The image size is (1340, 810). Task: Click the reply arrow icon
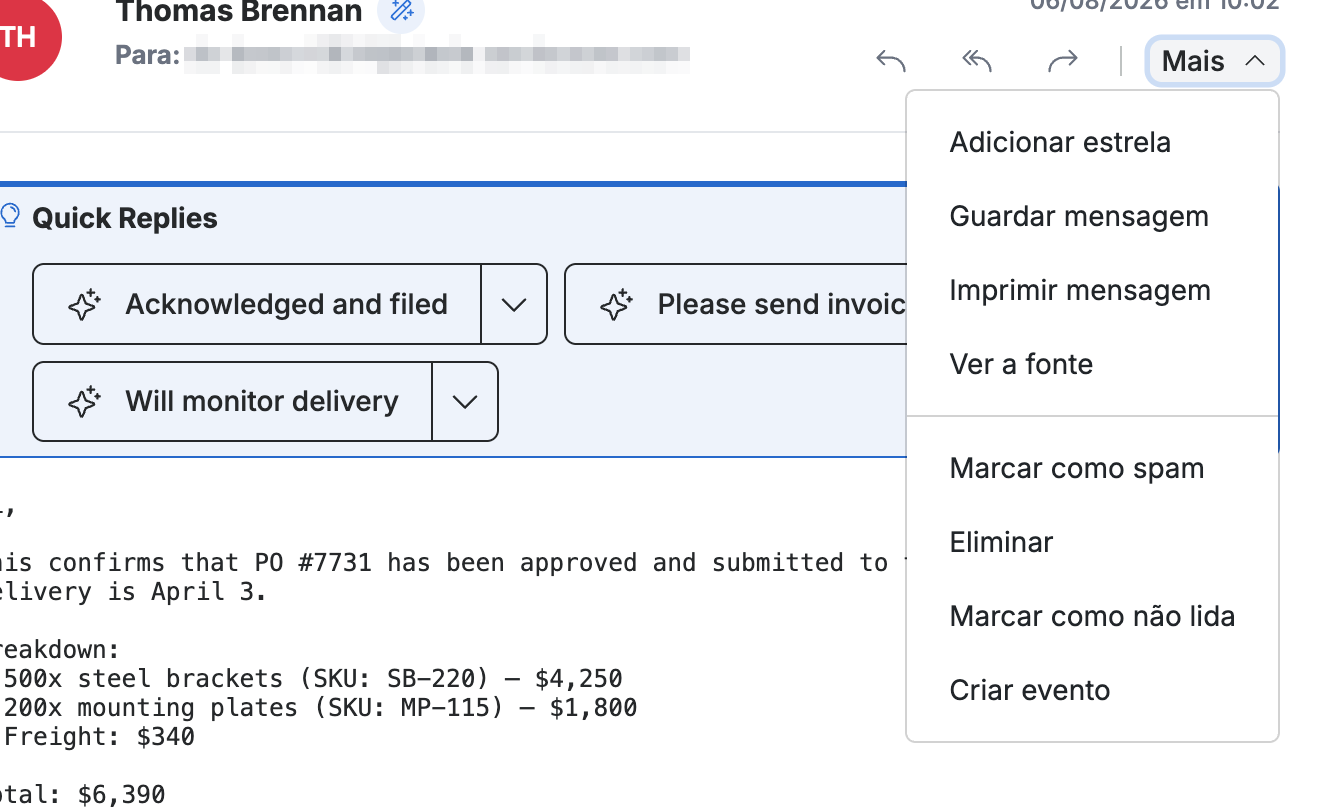(x=891, y=61)
